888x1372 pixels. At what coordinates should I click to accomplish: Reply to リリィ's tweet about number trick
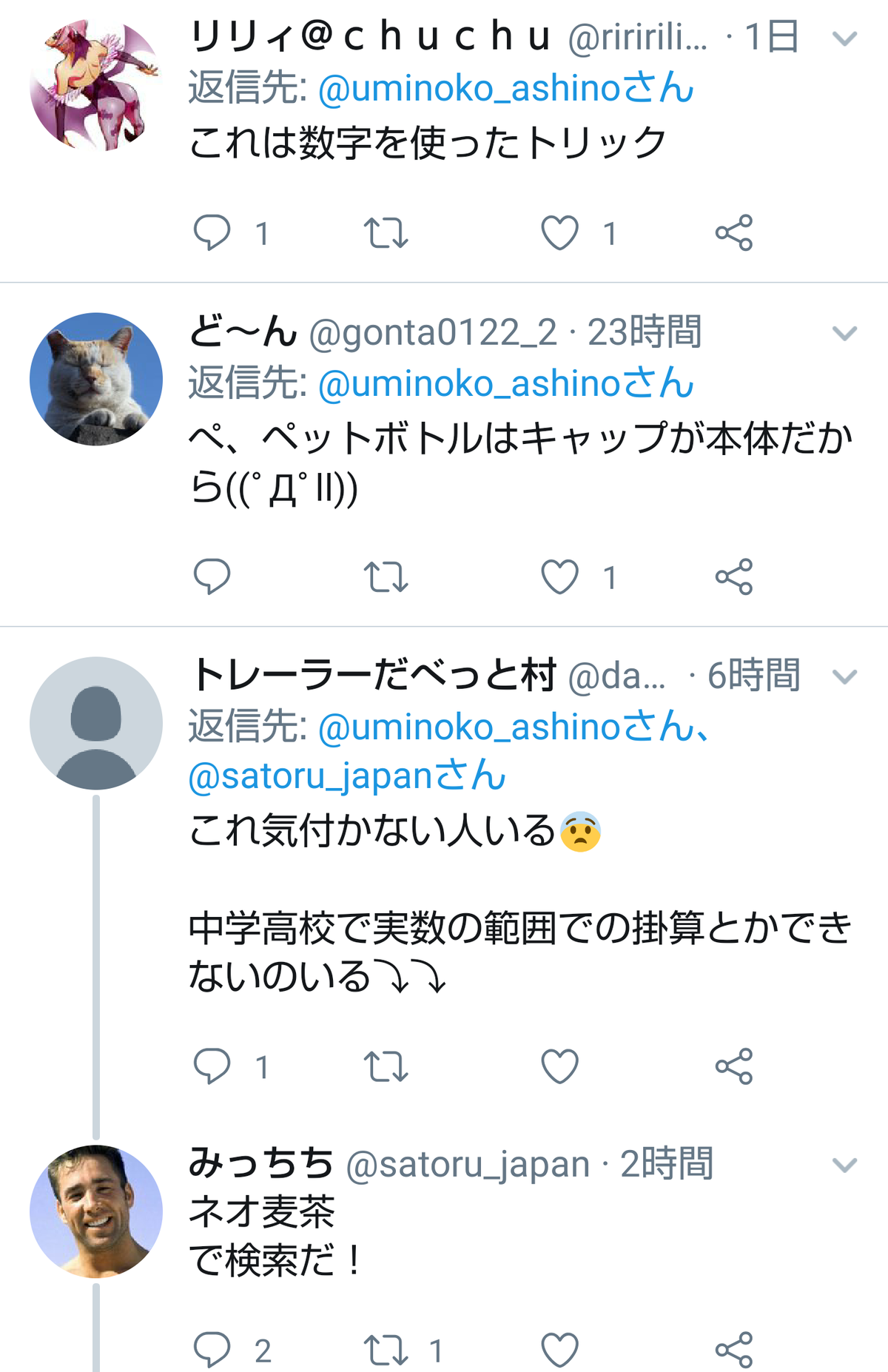(x=212, y=233)
